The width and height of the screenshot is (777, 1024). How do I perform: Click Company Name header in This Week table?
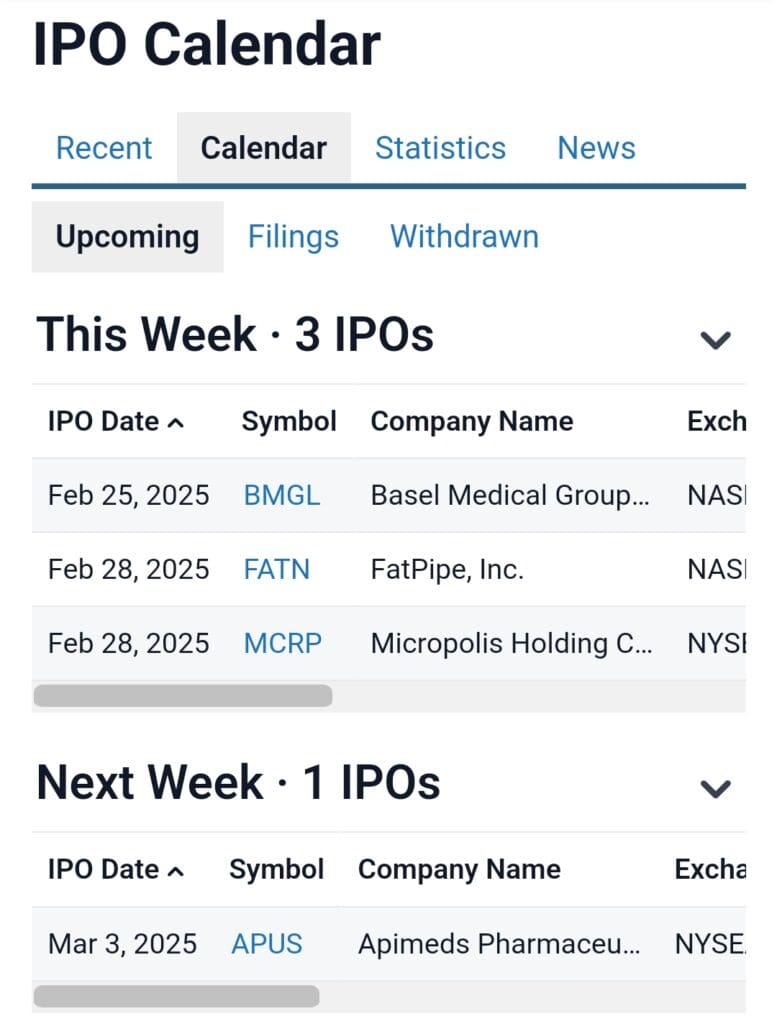(472, 421)
